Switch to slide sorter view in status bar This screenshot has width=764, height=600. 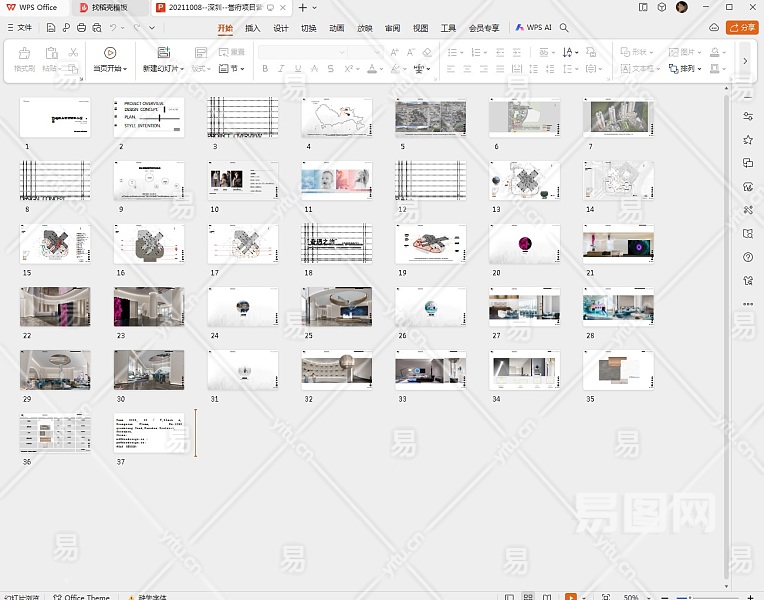528,597
